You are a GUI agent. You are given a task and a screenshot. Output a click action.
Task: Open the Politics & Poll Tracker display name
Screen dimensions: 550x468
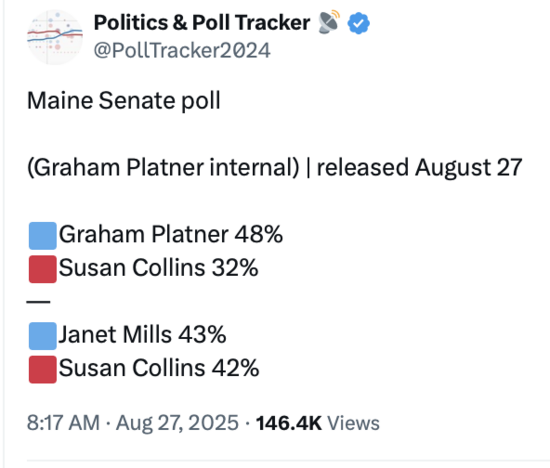(202, 22)
